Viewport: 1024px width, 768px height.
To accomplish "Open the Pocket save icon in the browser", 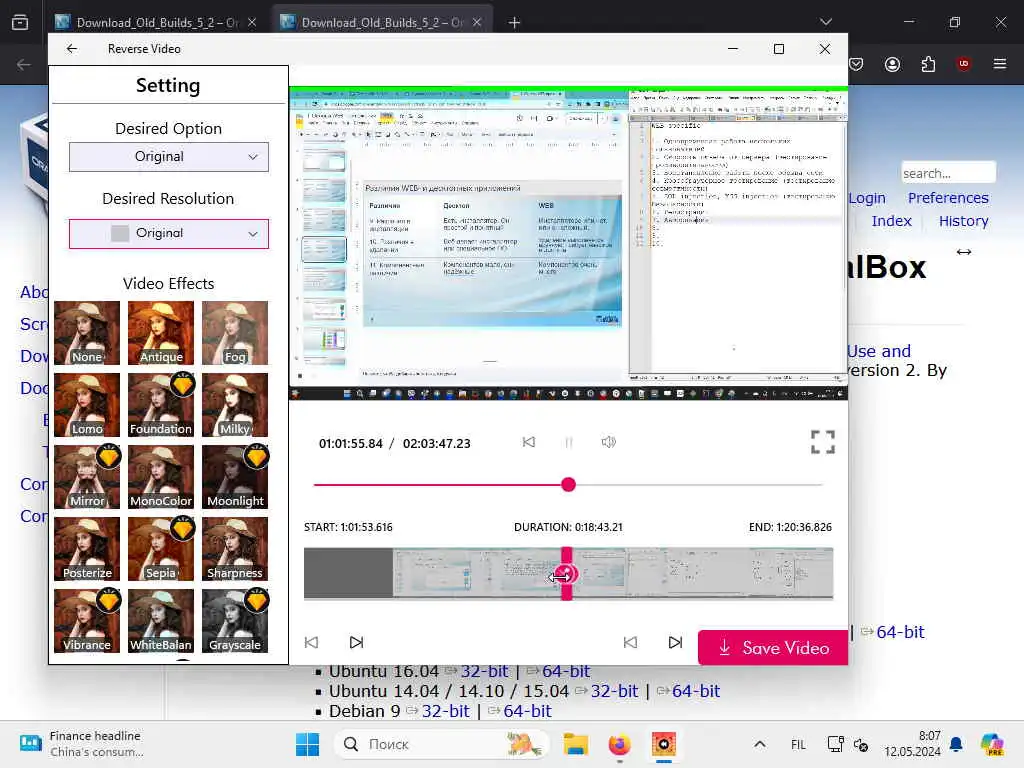I will coord(856,64).
